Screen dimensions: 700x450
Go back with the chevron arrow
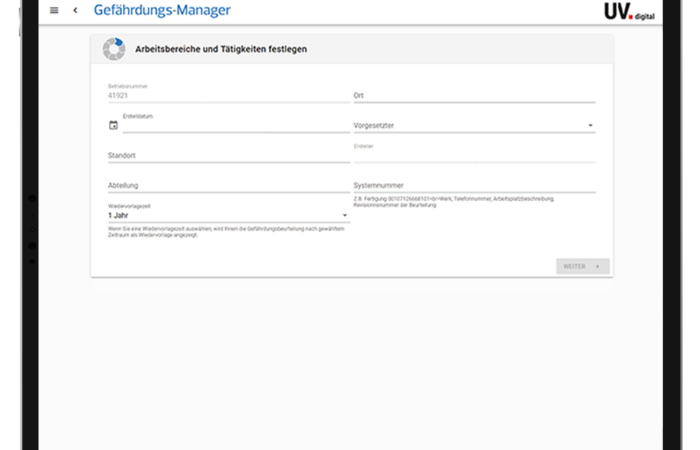(75, 10)
